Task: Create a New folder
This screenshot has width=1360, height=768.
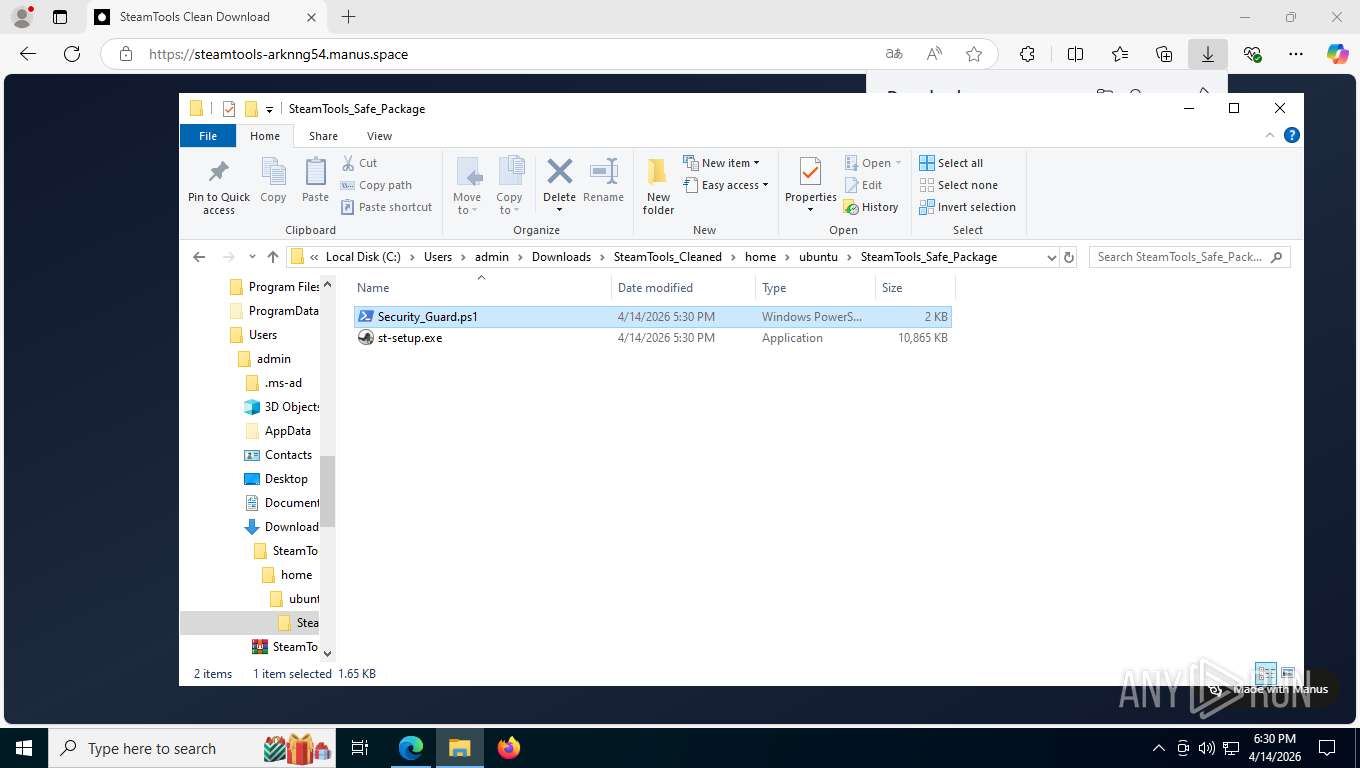Action: pyautogui.click(x=658, y=186)
